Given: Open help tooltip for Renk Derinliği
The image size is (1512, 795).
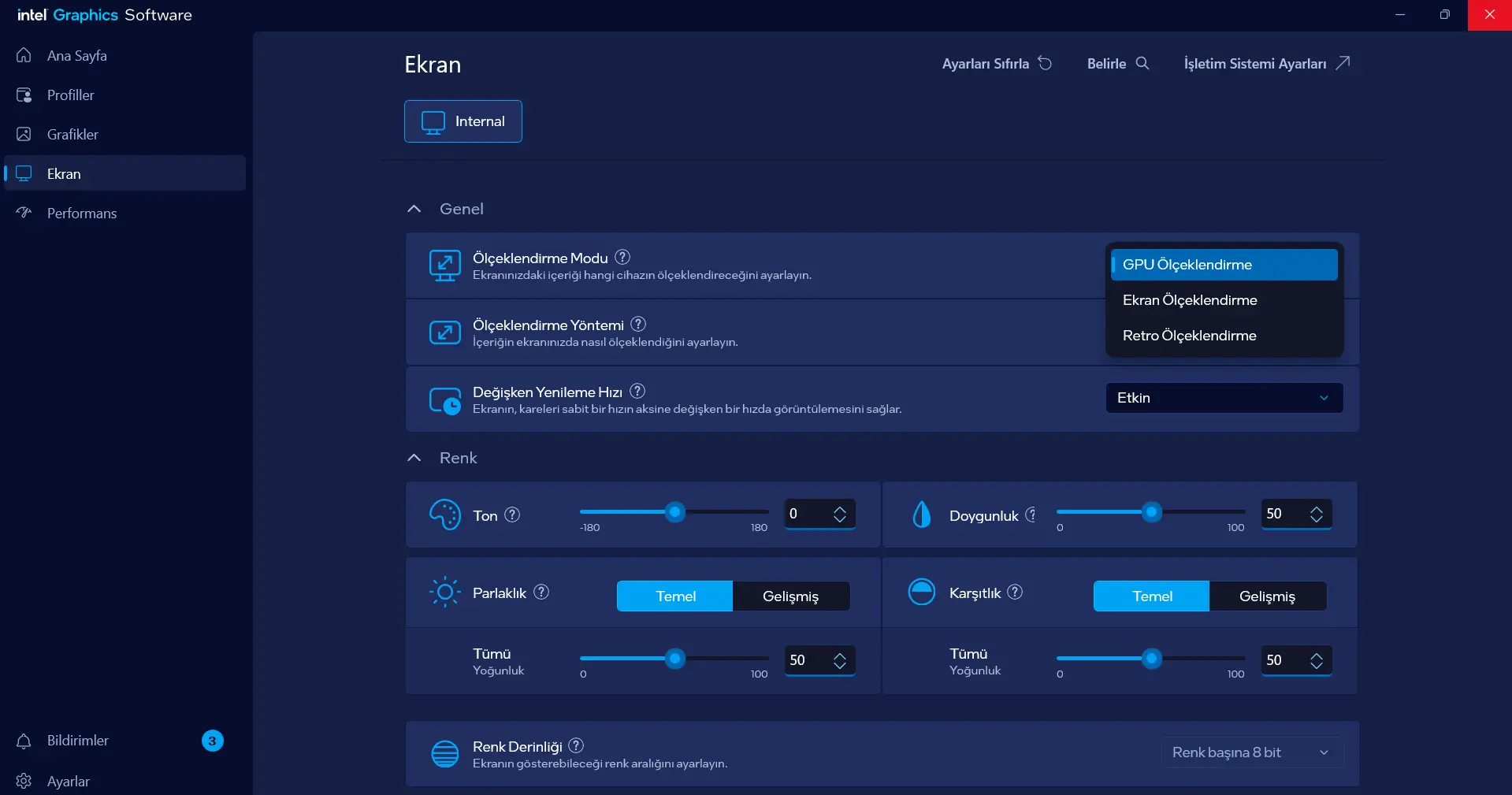Looking at the screenshot, I should coord(576,745).
